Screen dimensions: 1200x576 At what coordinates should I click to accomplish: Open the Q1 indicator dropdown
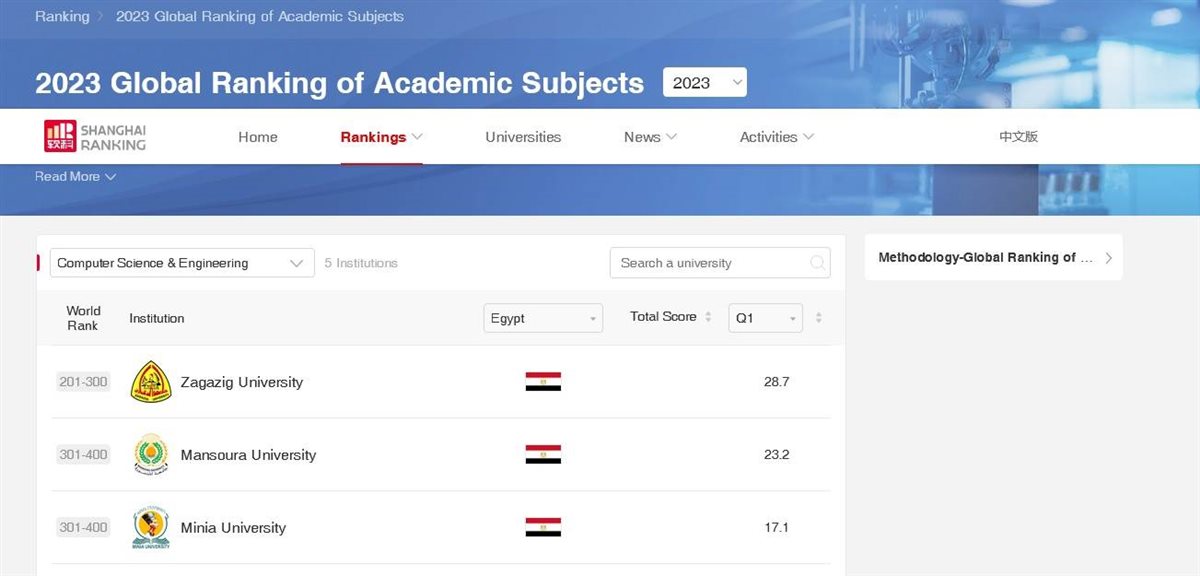[x=765, y=318]
